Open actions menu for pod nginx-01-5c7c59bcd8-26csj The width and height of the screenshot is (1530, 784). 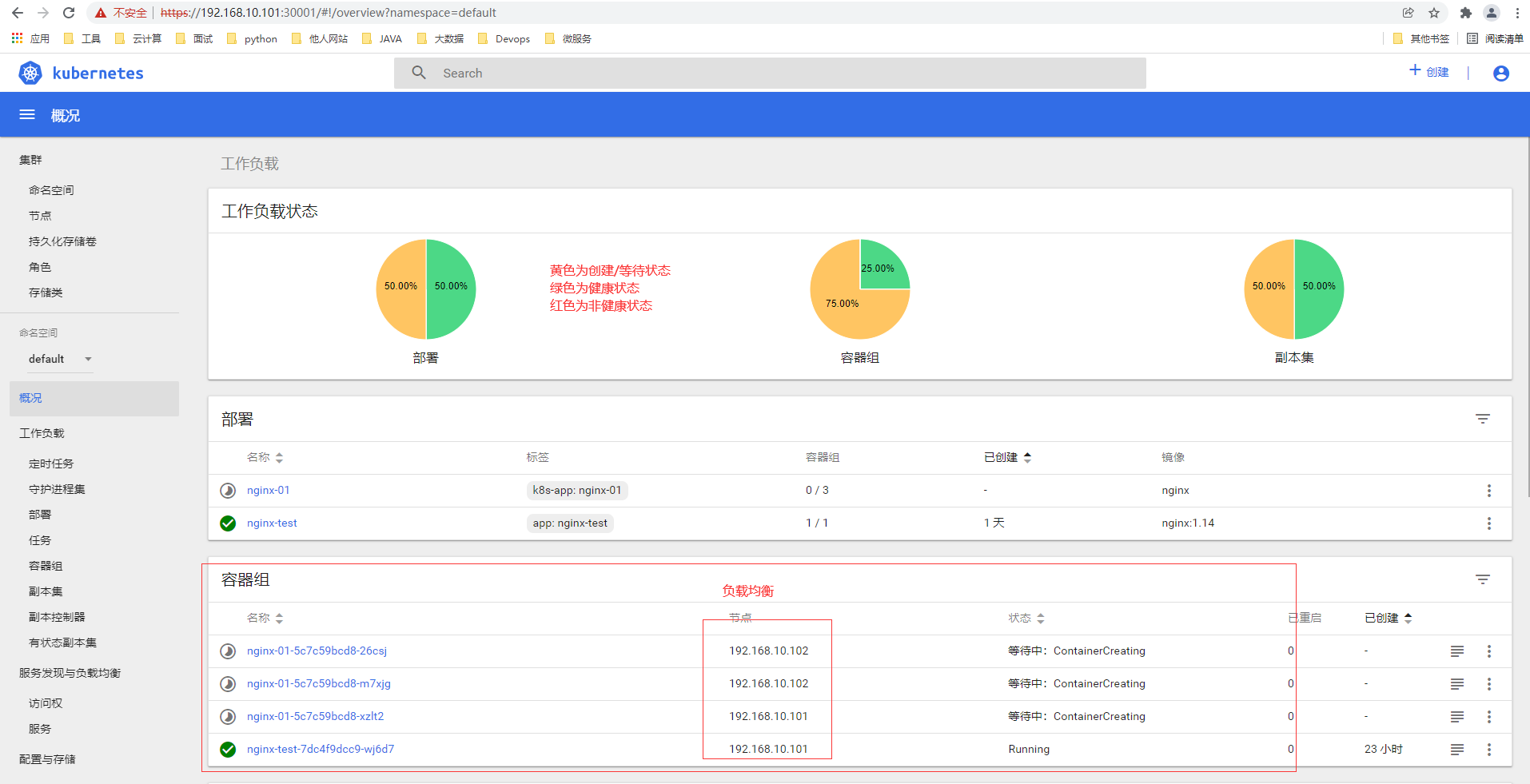[x=1489, y=651]
